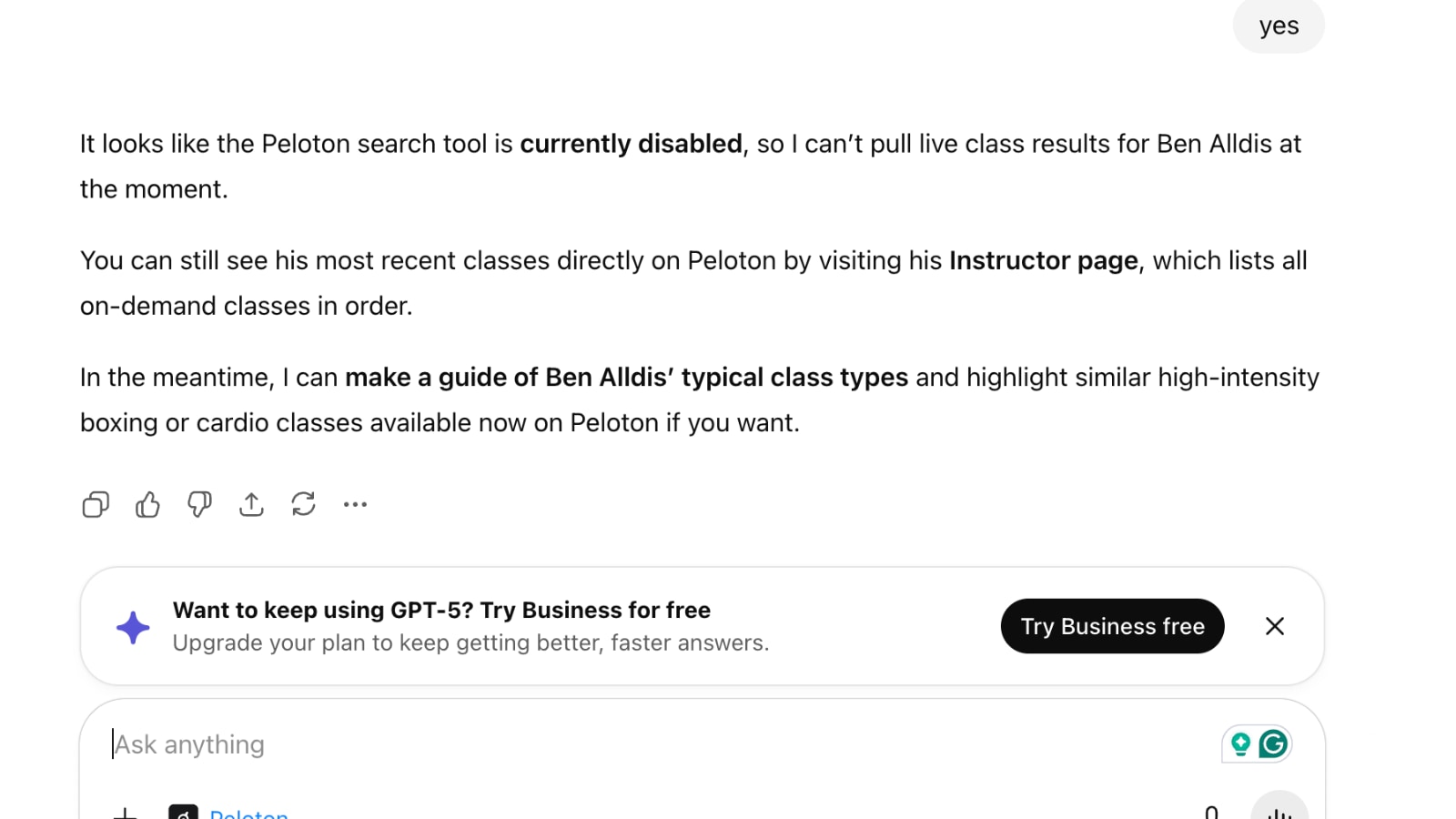Click the purple sparkle icon in the banner
This screenshot has width=1456, height=819.
click(x=133, y=627)
